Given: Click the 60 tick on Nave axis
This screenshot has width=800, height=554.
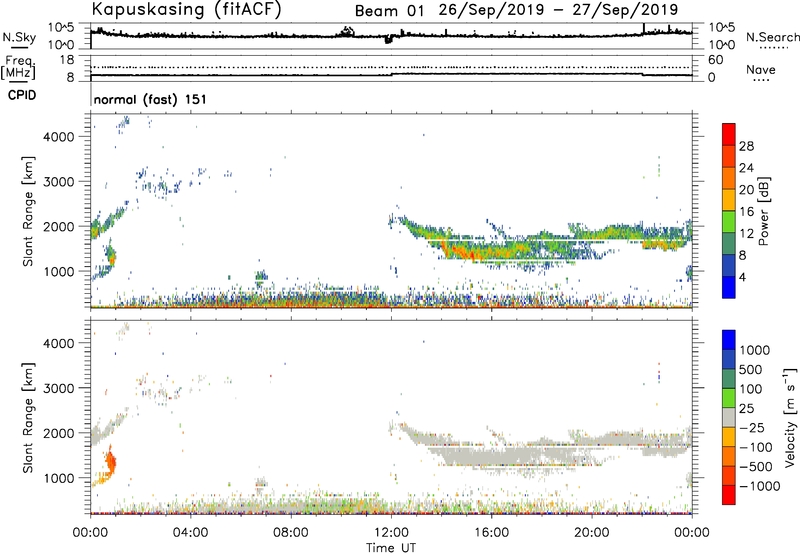Looking at the screenshot, I should (716, 60).
